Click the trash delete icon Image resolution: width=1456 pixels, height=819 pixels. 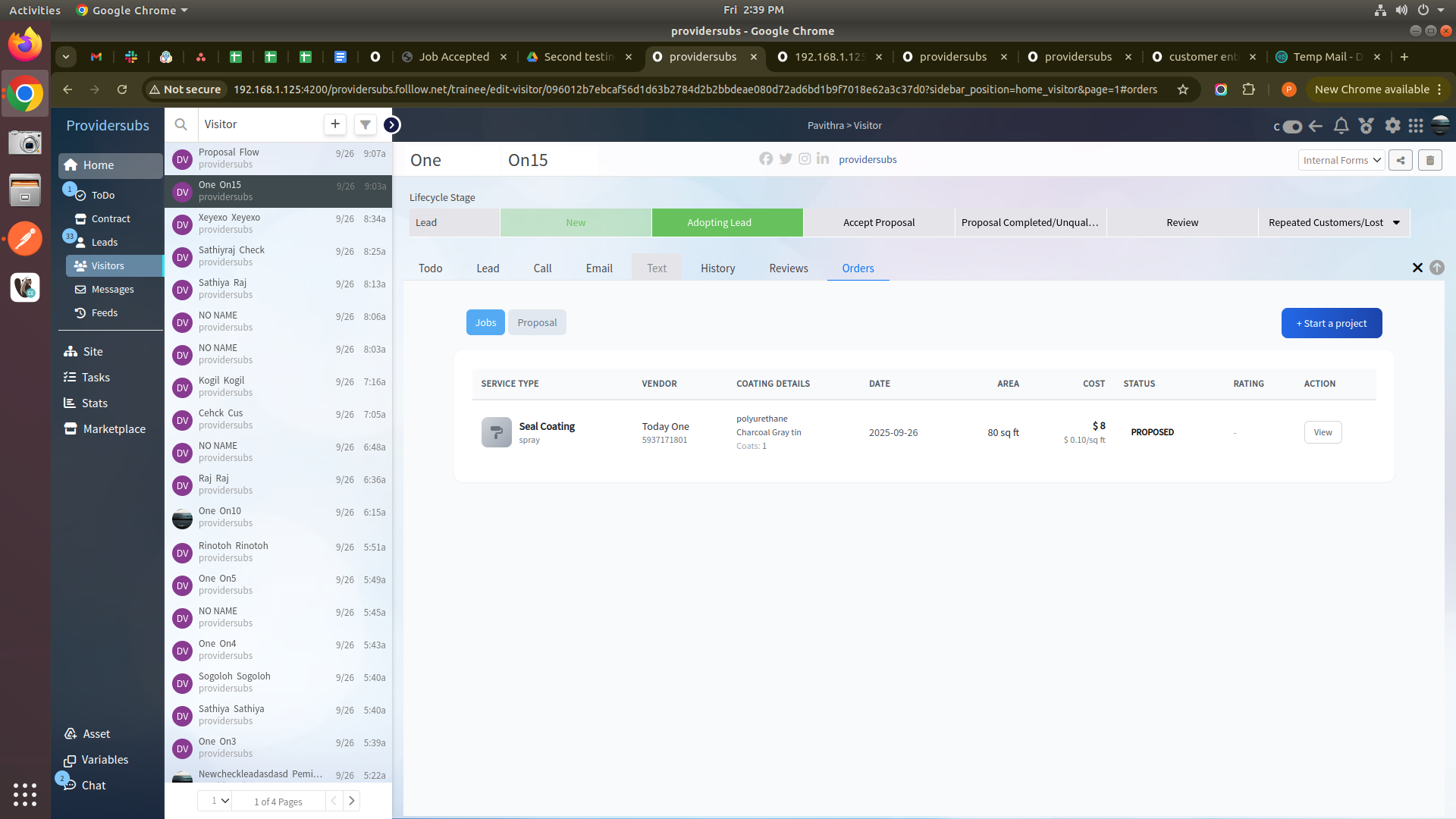[1430, 160]
